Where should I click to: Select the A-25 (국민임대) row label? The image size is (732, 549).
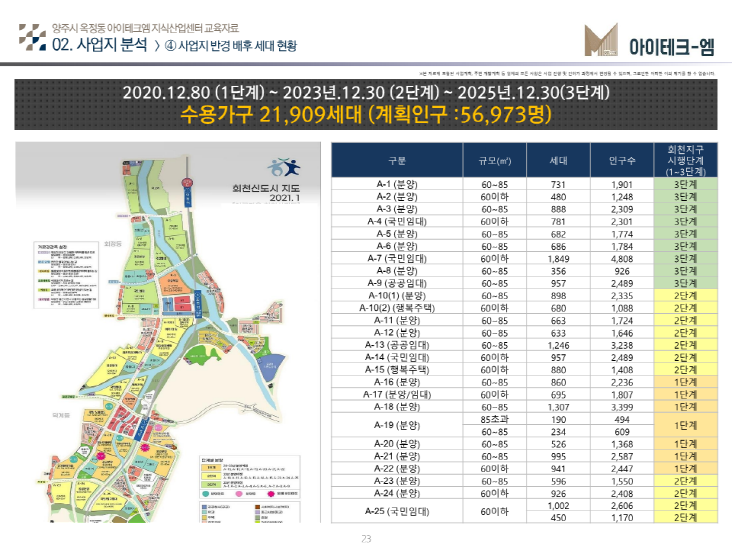click(x=397, y=512)
